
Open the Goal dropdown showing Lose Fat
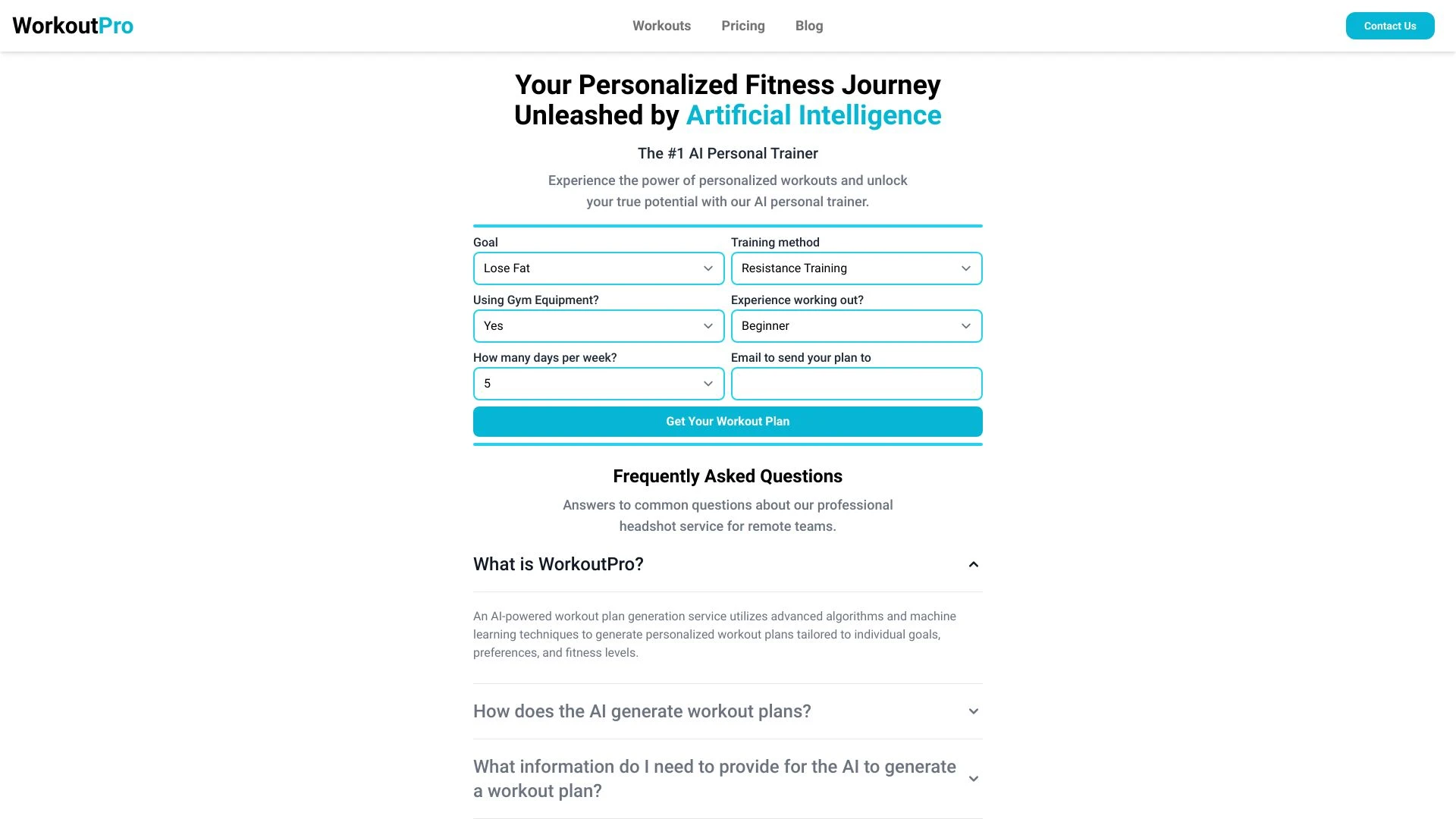(598, 268)
